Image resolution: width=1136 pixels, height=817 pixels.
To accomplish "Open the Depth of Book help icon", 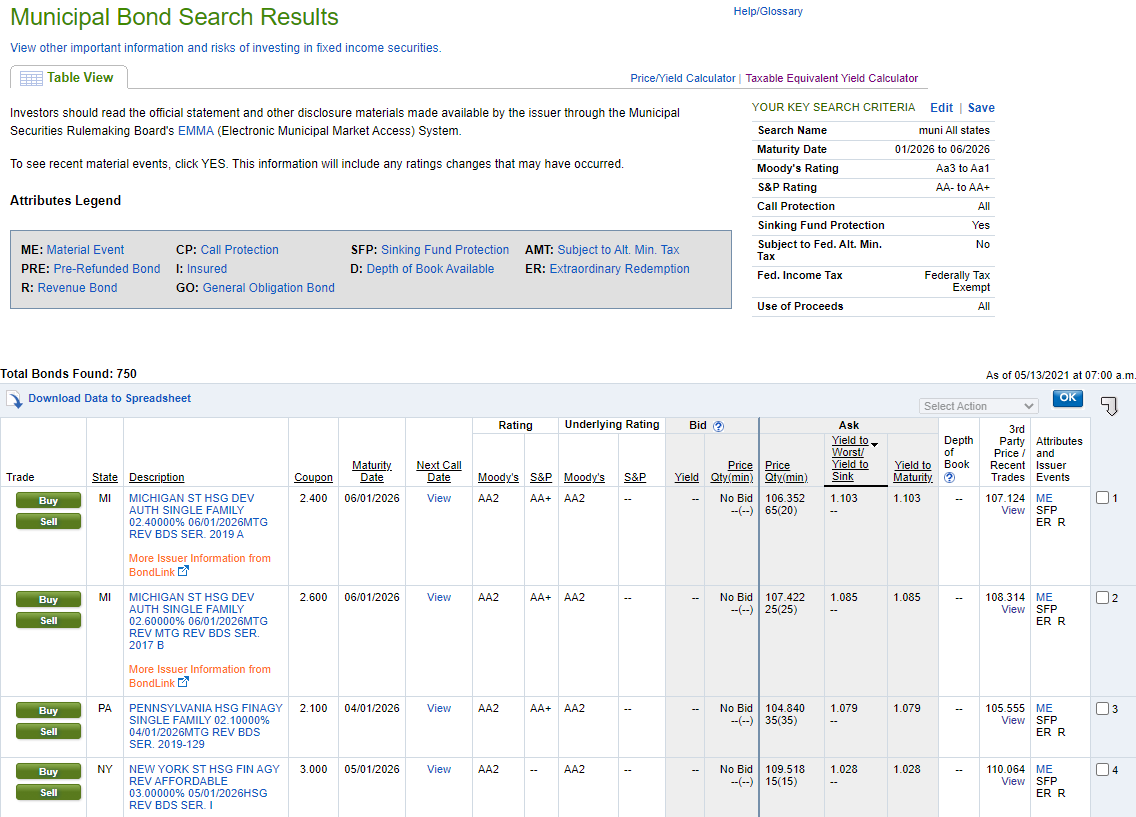I will tap(949, 477).
